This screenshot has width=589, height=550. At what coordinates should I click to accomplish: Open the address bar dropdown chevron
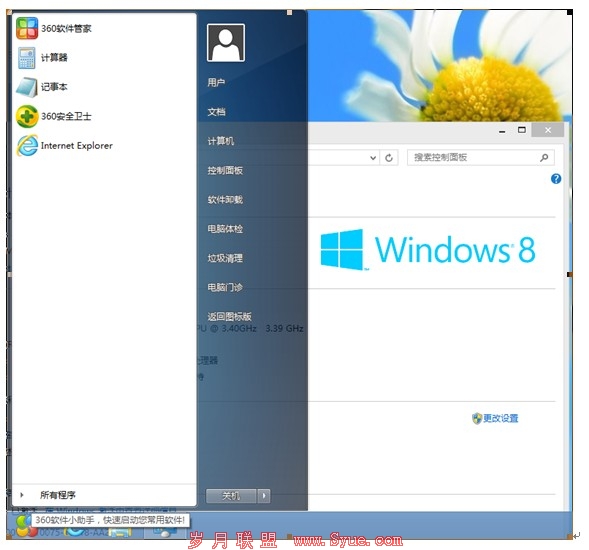click(373, 158)
